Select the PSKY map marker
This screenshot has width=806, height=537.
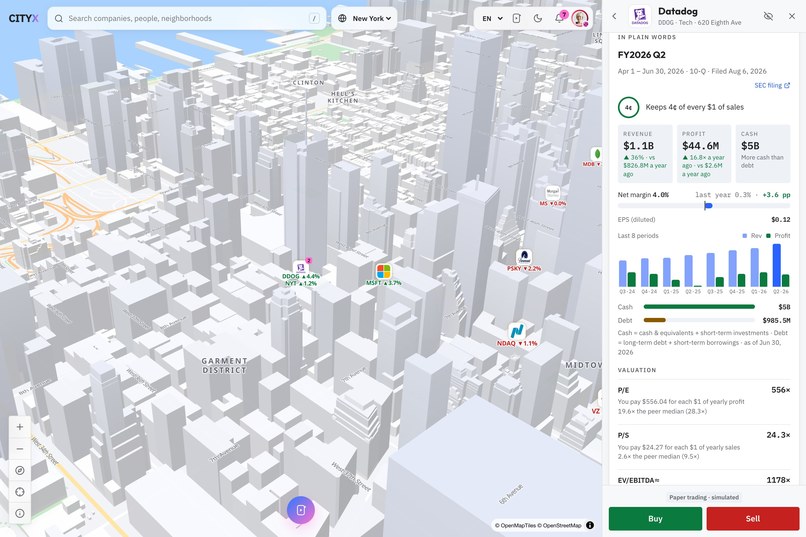pyautogui.click(x=524, y=261)
